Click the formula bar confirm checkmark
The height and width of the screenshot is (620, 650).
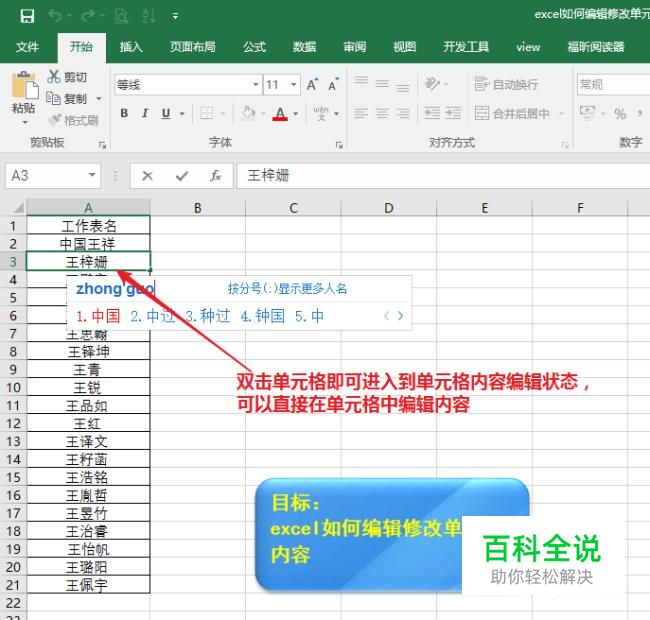pos(182,176)
